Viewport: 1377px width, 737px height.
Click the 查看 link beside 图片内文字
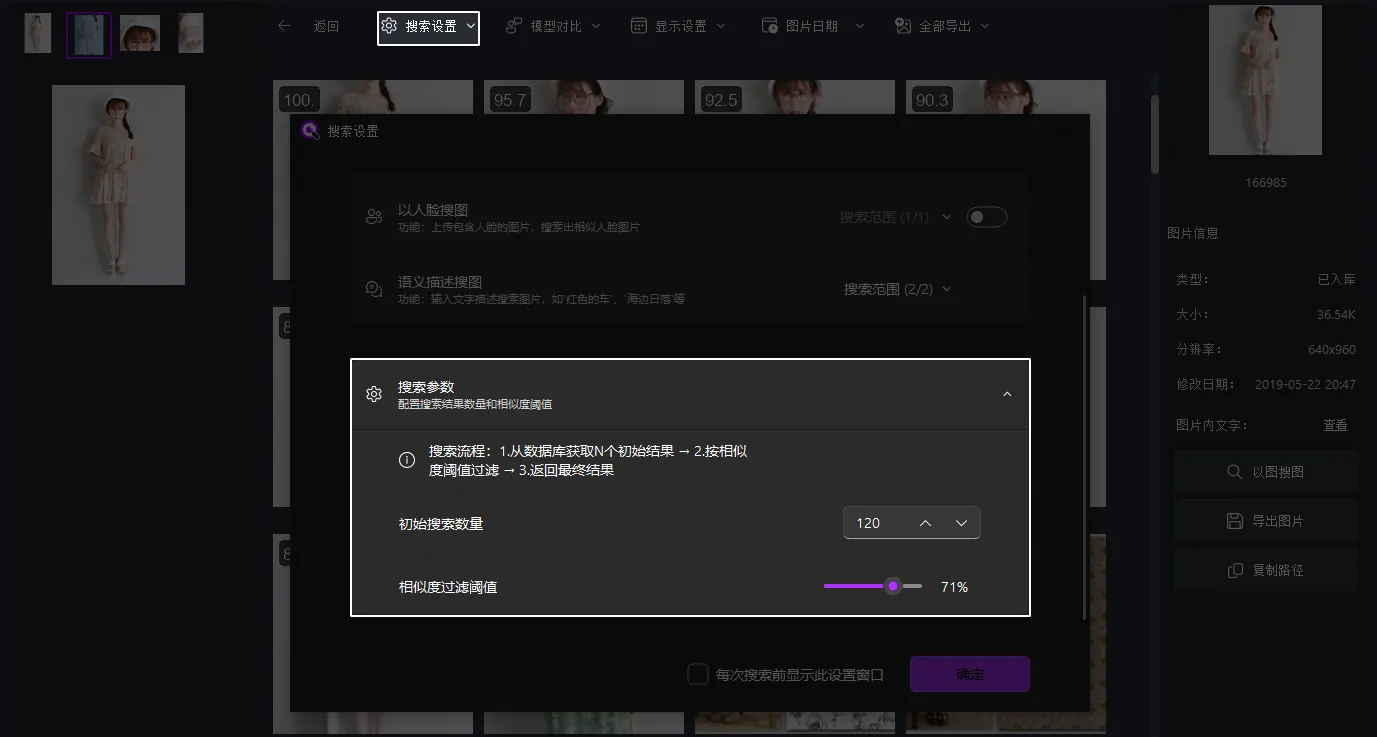[x=1335, y=424]
